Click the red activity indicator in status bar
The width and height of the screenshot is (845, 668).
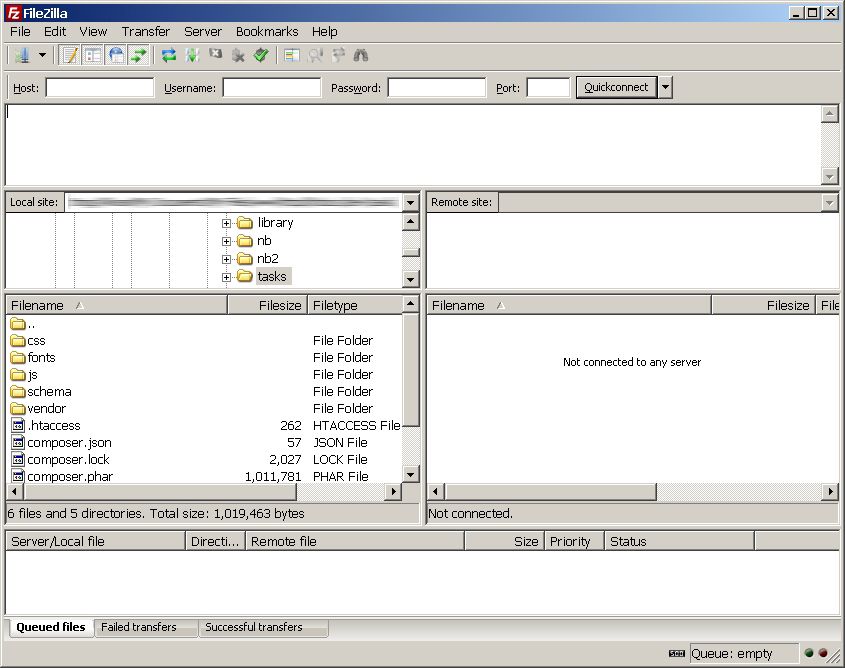(823, 653)
